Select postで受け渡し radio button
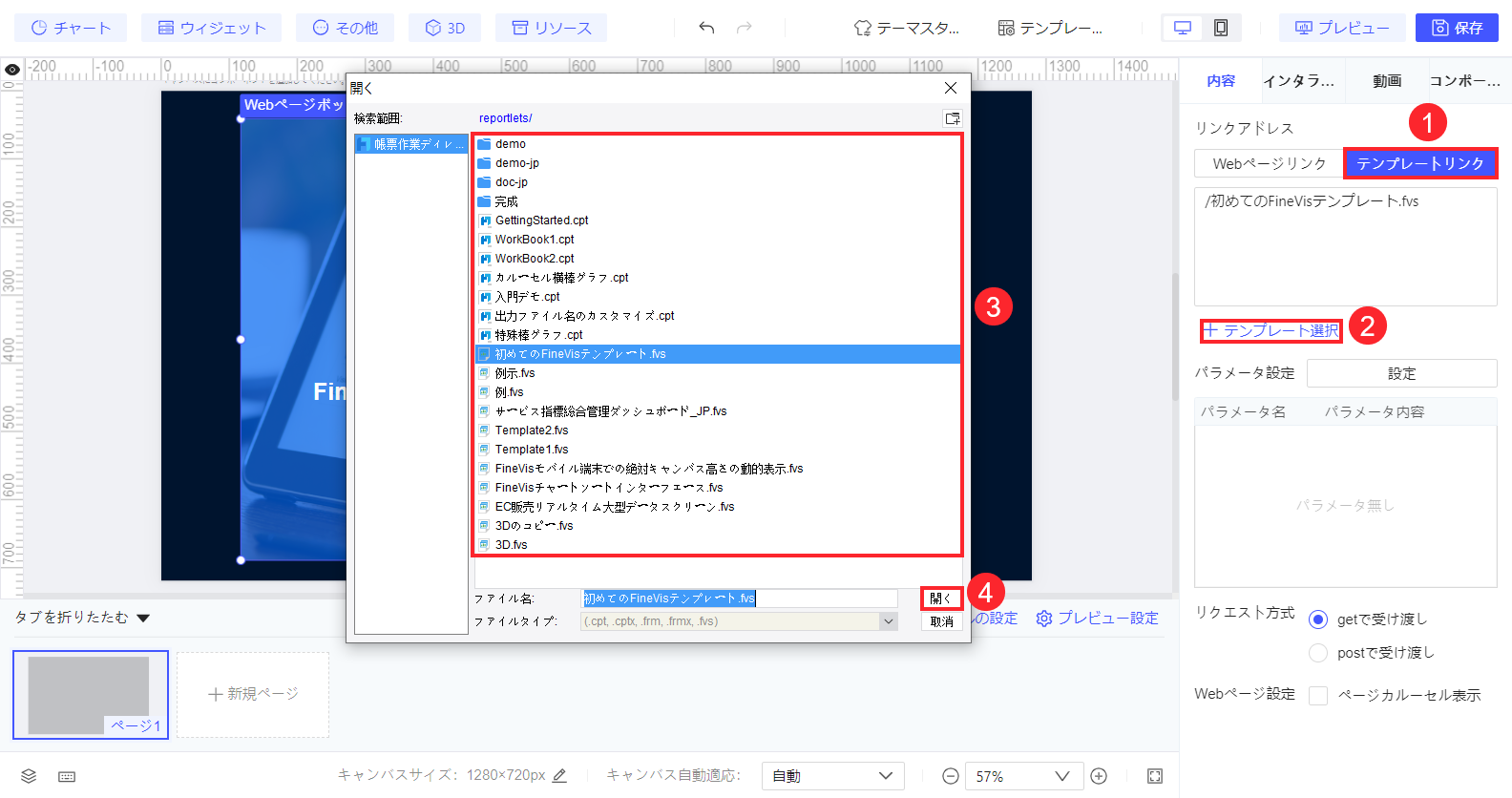 point(1318,653)
